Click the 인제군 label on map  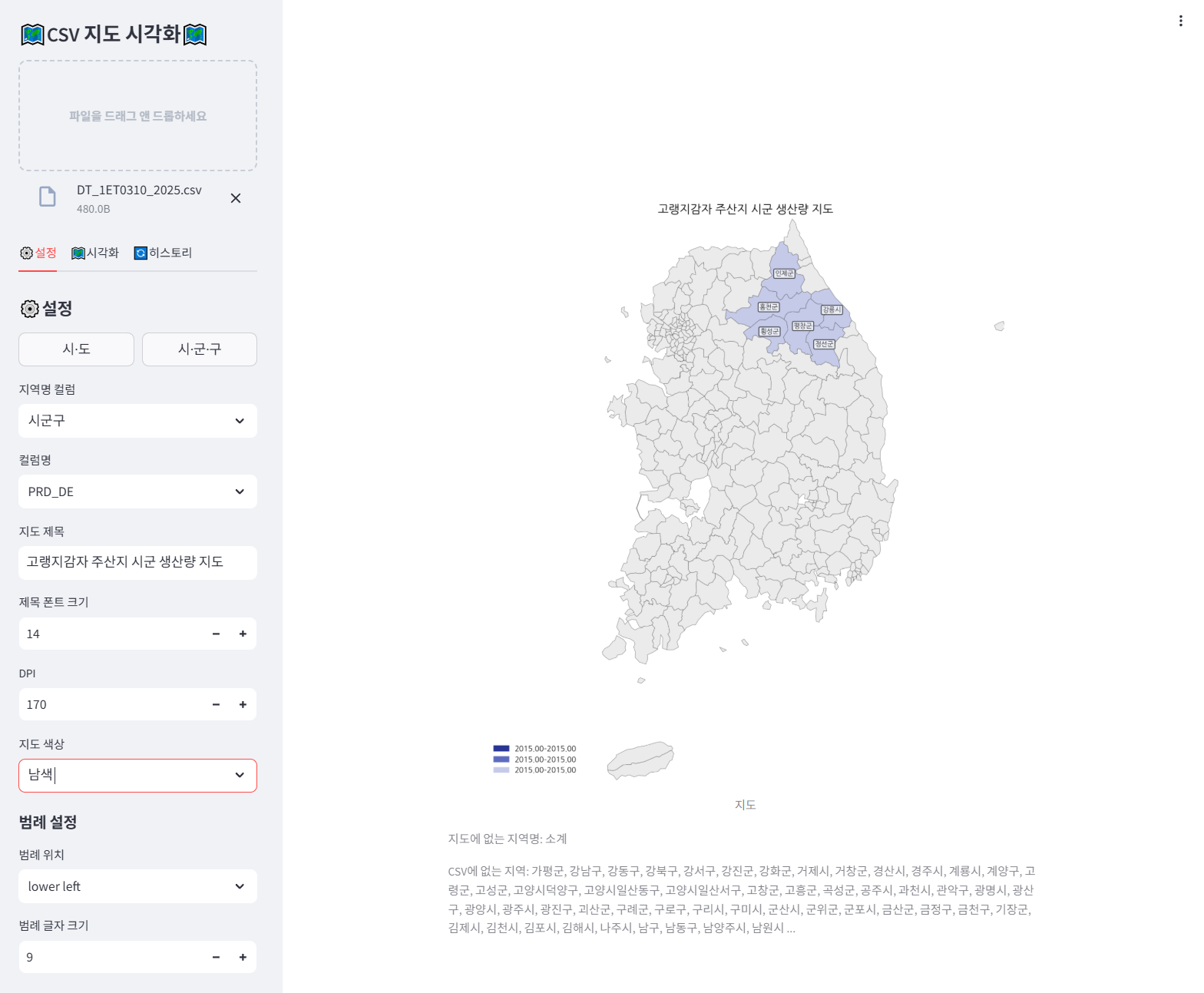tap(784, 273)
